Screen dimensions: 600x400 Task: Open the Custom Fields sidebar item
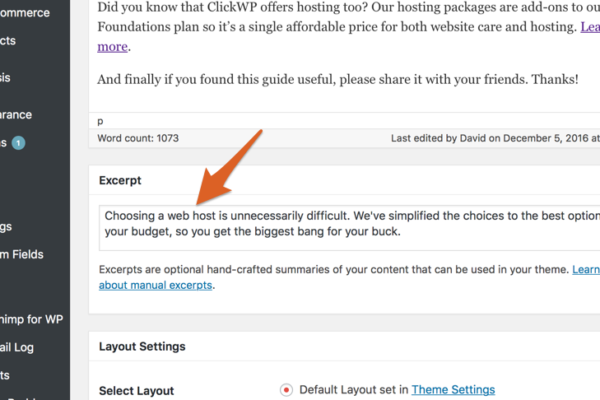21,255
